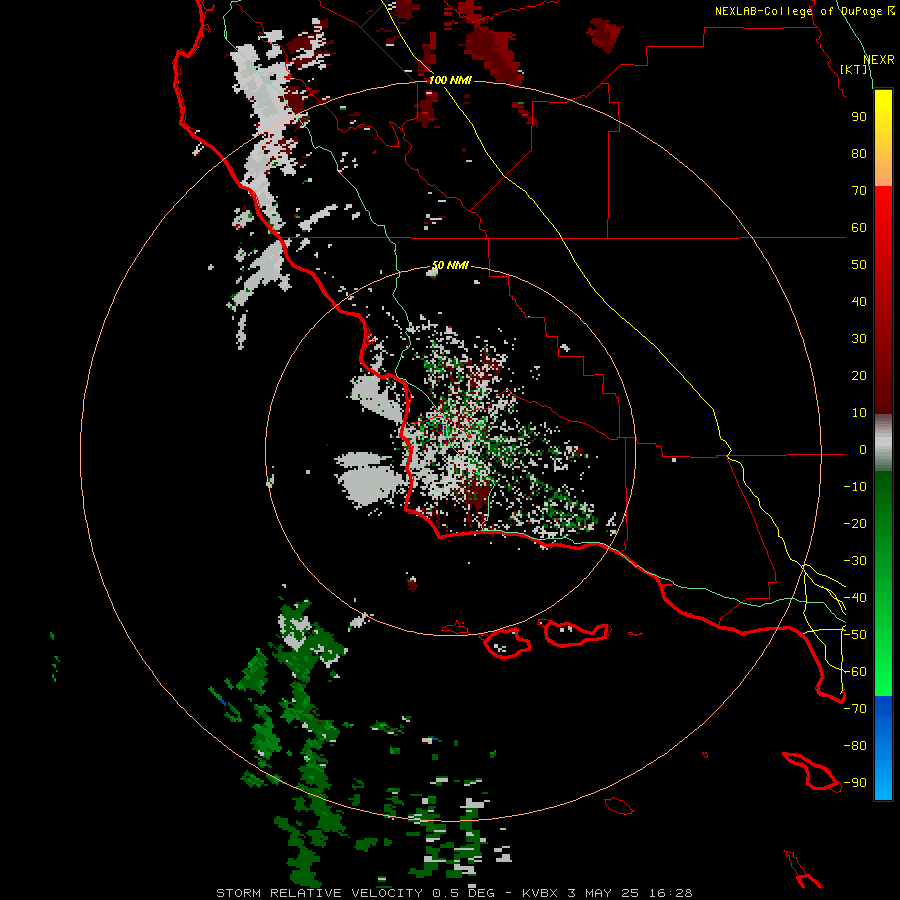
Task: Click the 100 NMI range ring label
Action: click(450, 80)
